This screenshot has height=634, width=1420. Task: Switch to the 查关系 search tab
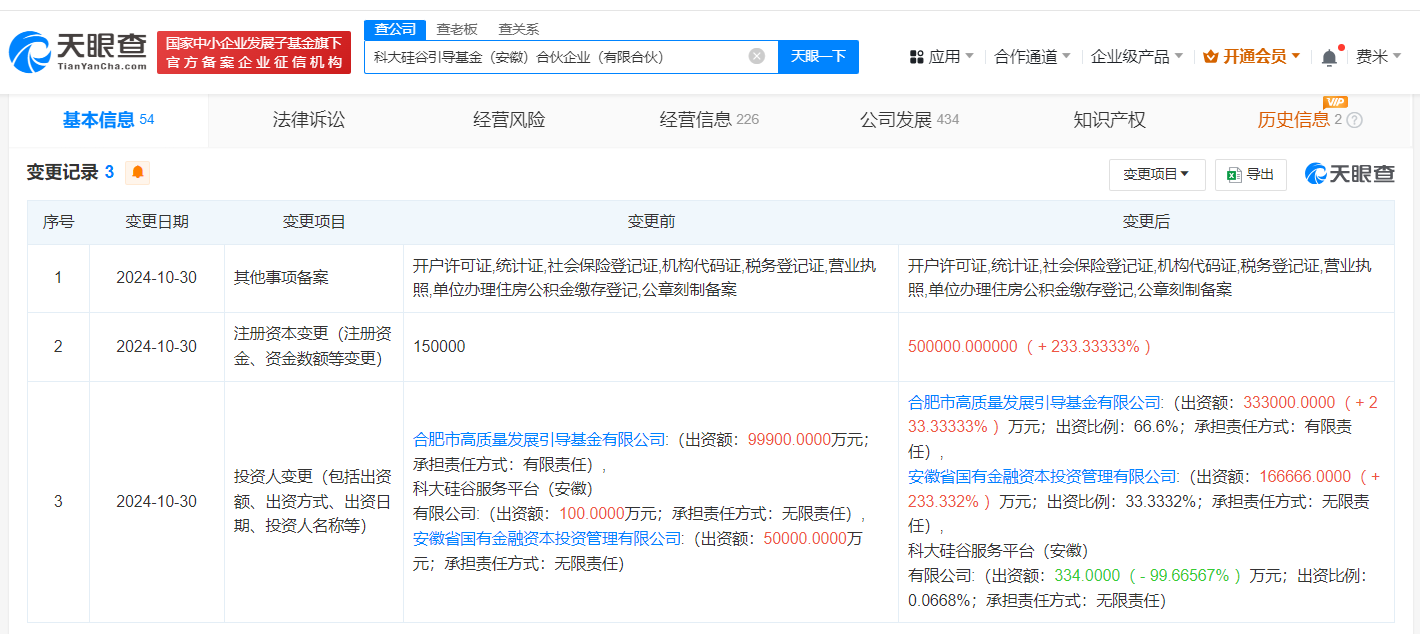click(518, 29)
